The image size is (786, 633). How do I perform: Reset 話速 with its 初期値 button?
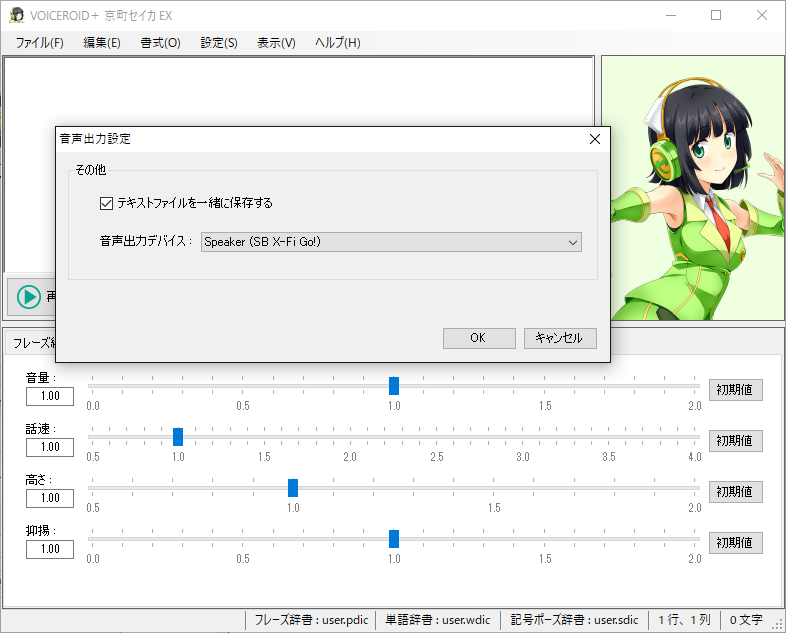(x=736, y=441)
